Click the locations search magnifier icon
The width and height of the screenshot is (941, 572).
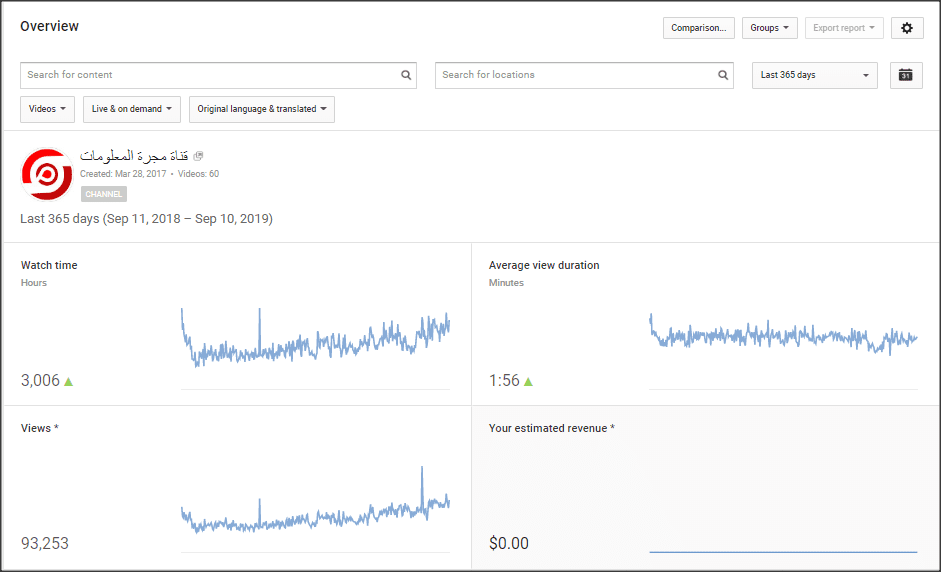click(724, 75)
